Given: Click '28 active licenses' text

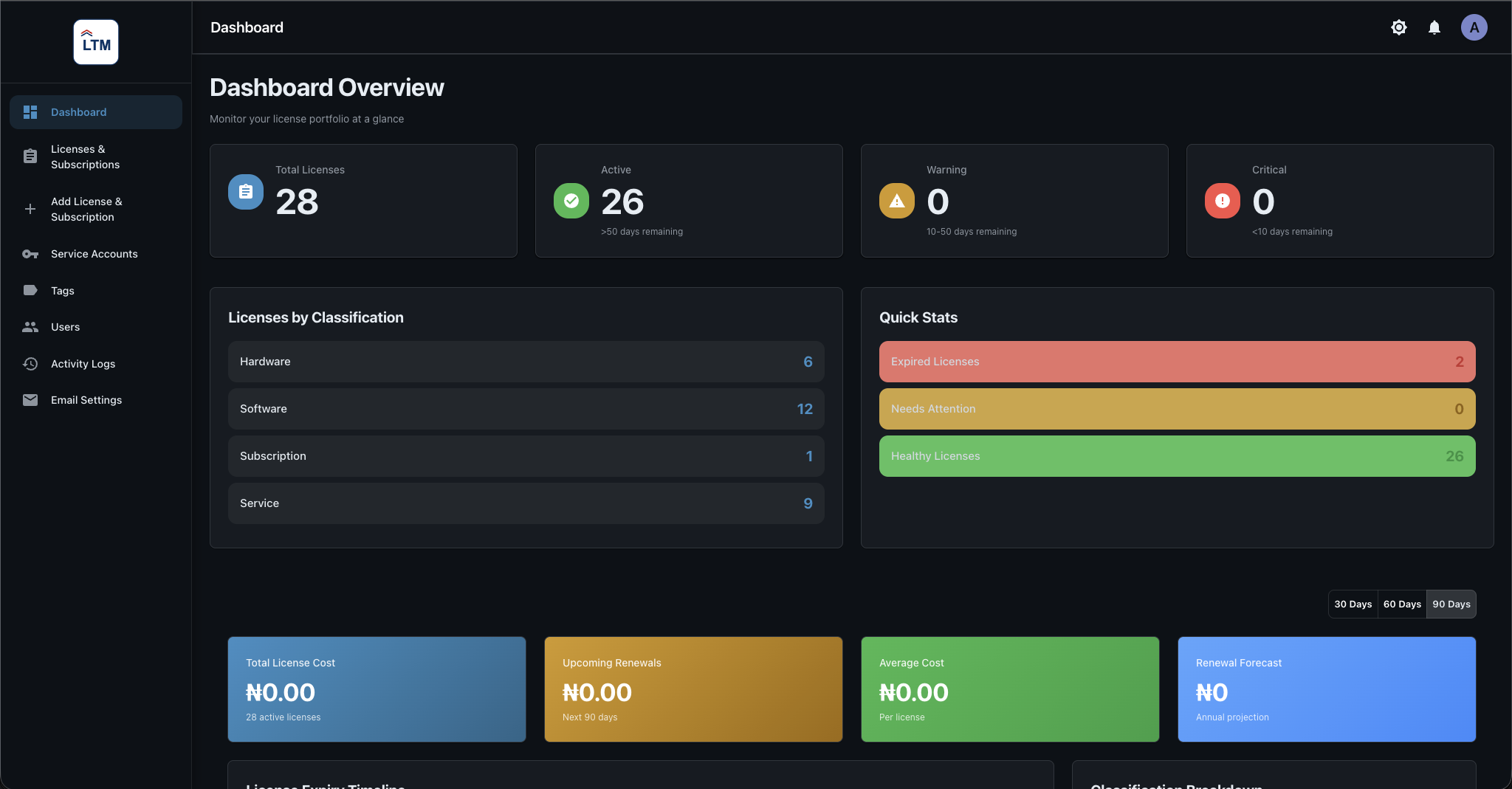Looking at the screenshot, I should click(283, 717).
